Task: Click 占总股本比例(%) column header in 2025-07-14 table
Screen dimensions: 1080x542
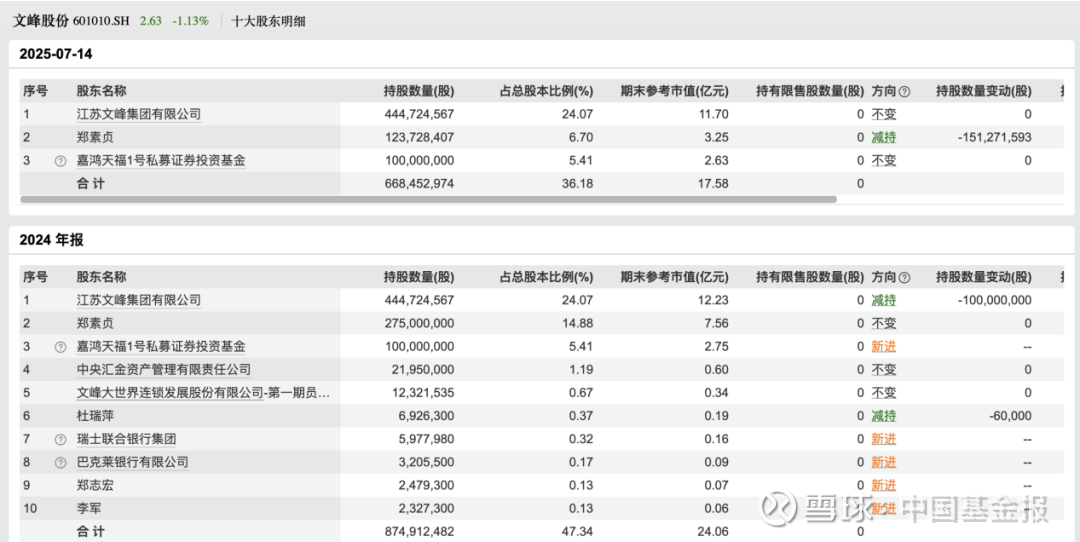Action: click(x=546, y=91)
